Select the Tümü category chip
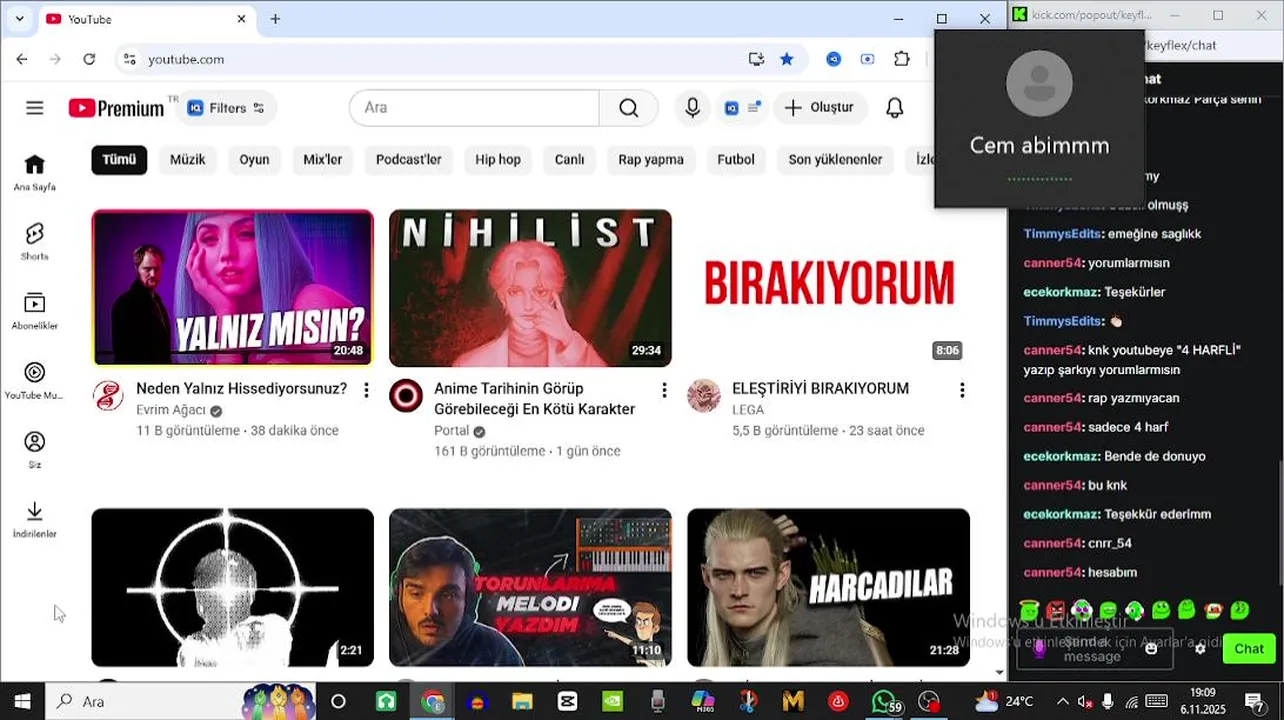This screenshot has width=1284, height=720. [119, 159]
